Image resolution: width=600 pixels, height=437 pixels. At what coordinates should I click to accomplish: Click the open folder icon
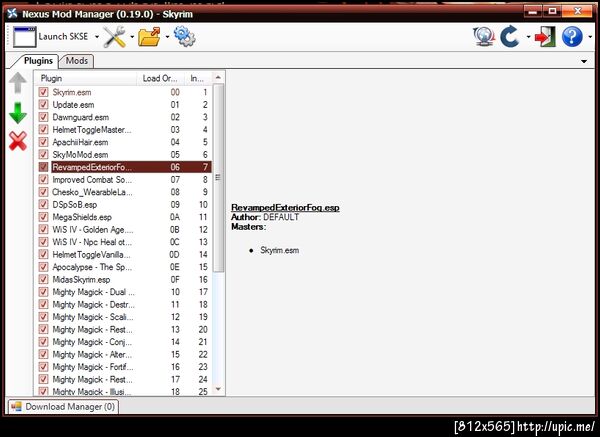pos(149,37)
